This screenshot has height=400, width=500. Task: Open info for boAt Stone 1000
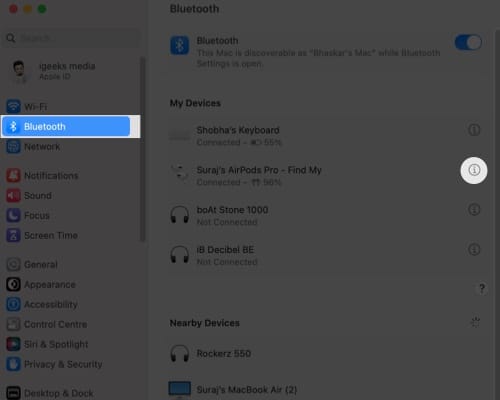pos(474,210)
